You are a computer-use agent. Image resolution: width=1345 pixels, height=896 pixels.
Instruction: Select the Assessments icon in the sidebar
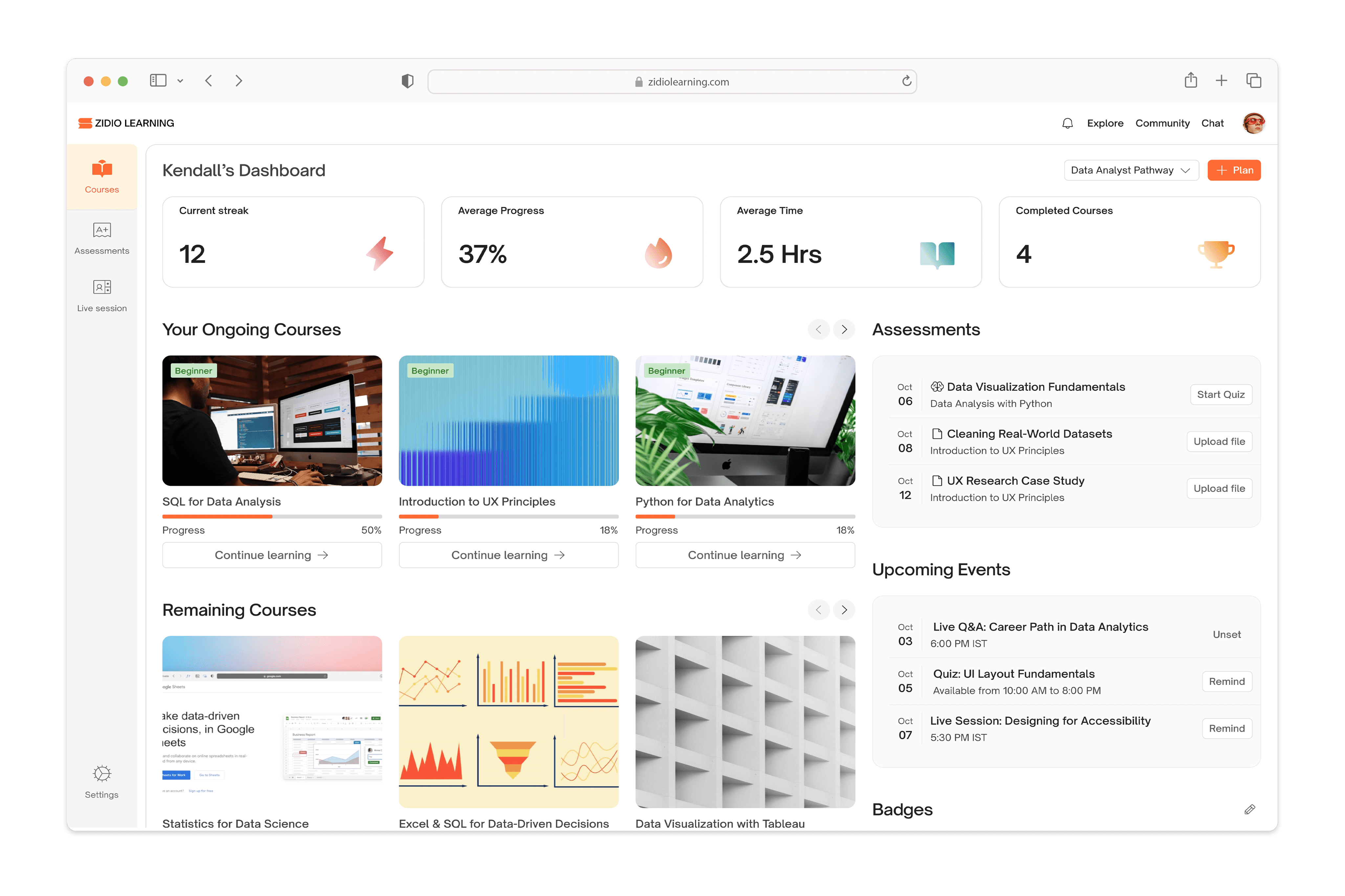[x=102, y=237]
